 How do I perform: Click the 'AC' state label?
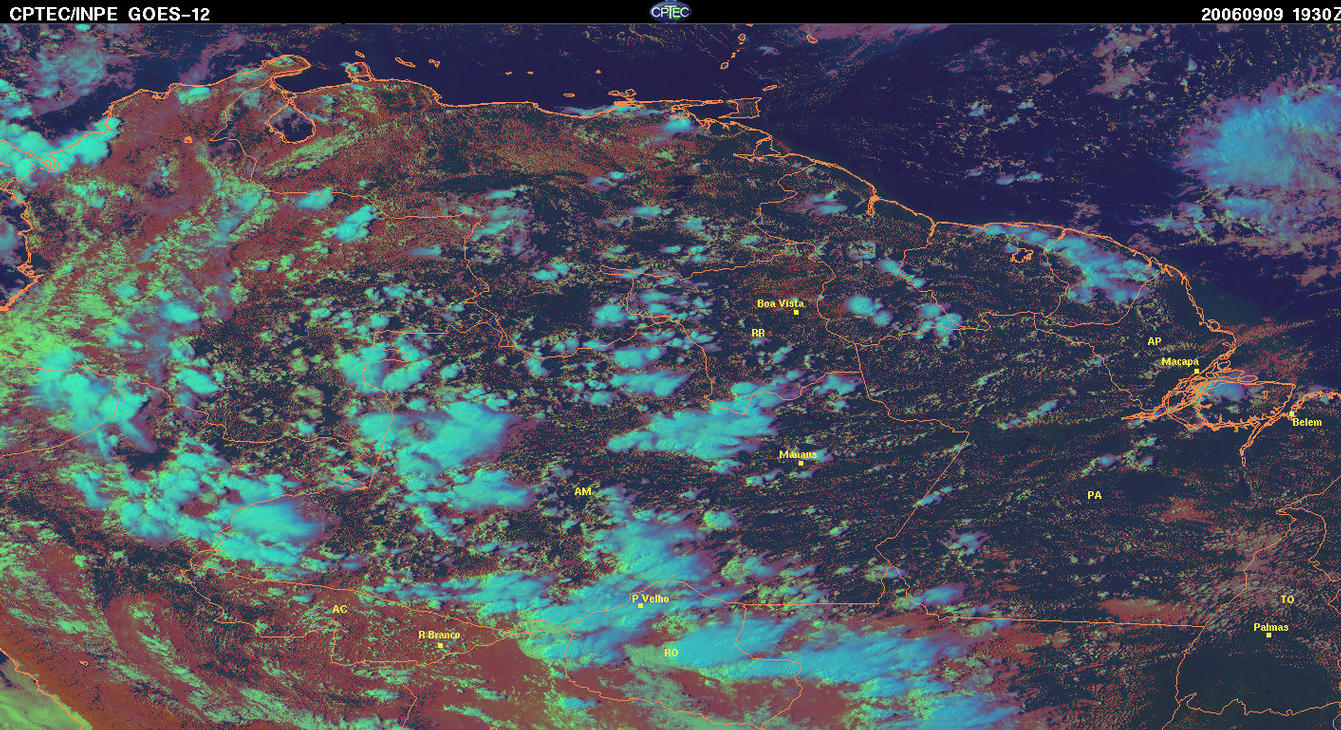tap(340, 609)
